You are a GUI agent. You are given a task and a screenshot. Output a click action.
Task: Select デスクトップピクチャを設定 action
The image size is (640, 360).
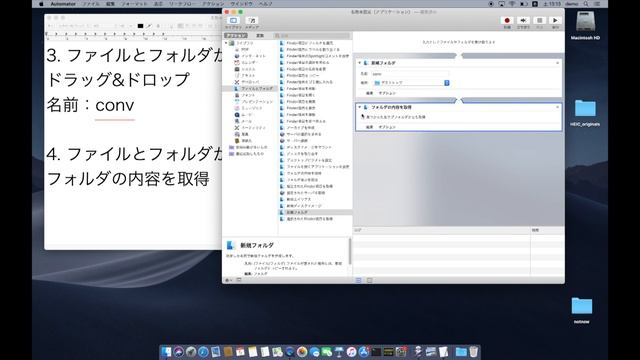(x=309, y=160)
